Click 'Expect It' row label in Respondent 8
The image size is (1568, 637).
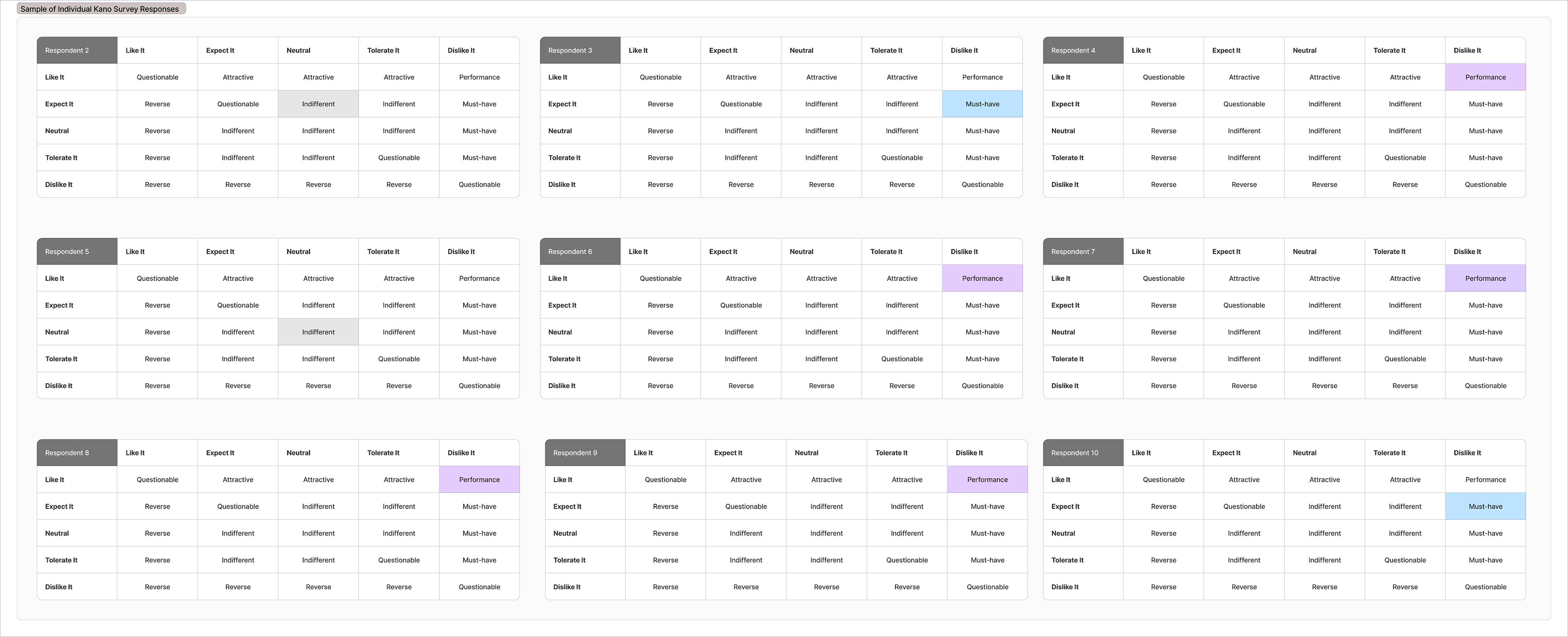click(x=59, y=506)
